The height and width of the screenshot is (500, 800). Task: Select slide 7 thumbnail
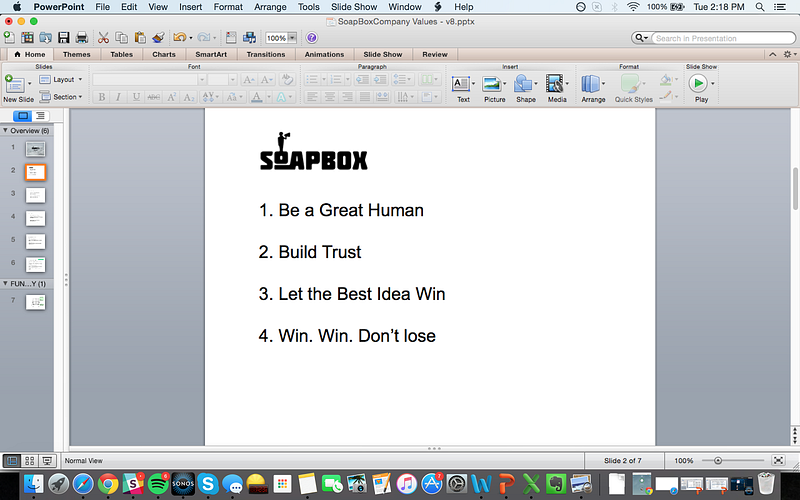point(35,302)
